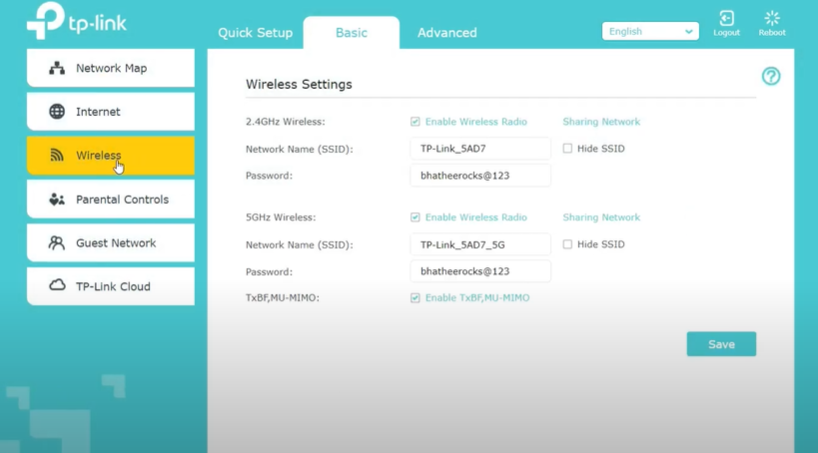Check Hide SSID for 2.4GHz network
The image size is (818, 453).
point(567,148)
